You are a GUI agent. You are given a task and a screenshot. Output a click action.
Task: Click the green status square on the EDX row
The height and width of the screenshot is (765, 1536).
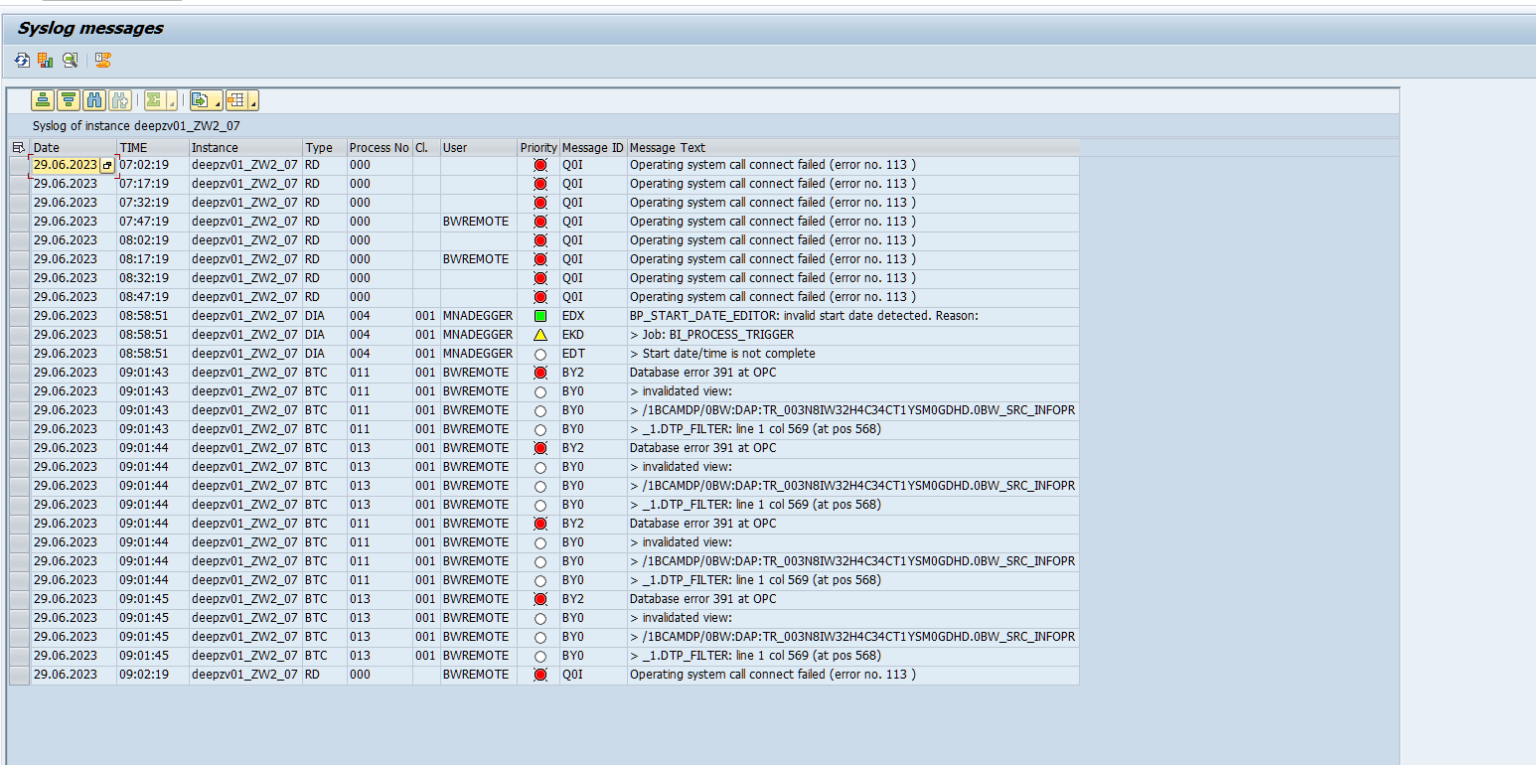click(x=538, y=315)
